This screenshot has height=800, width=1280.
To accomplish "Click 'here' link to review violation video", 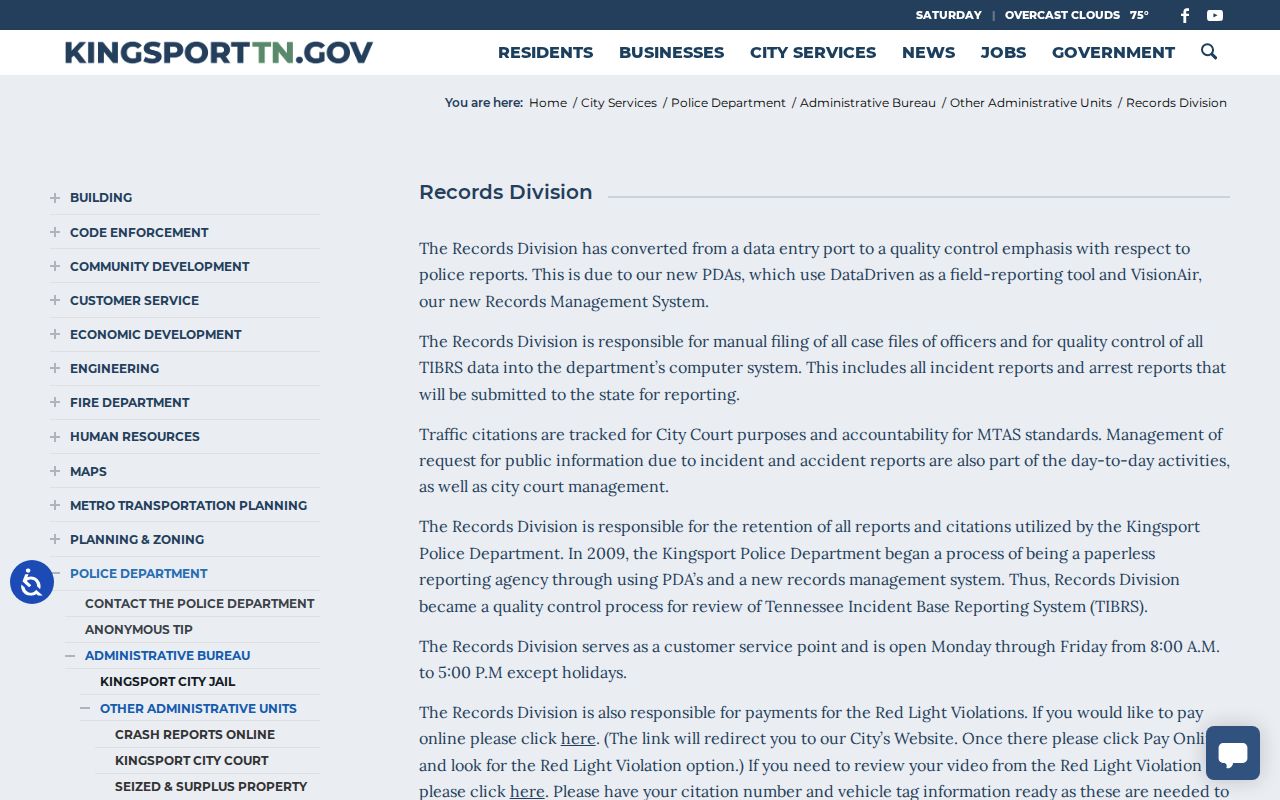I will point(527,791).
